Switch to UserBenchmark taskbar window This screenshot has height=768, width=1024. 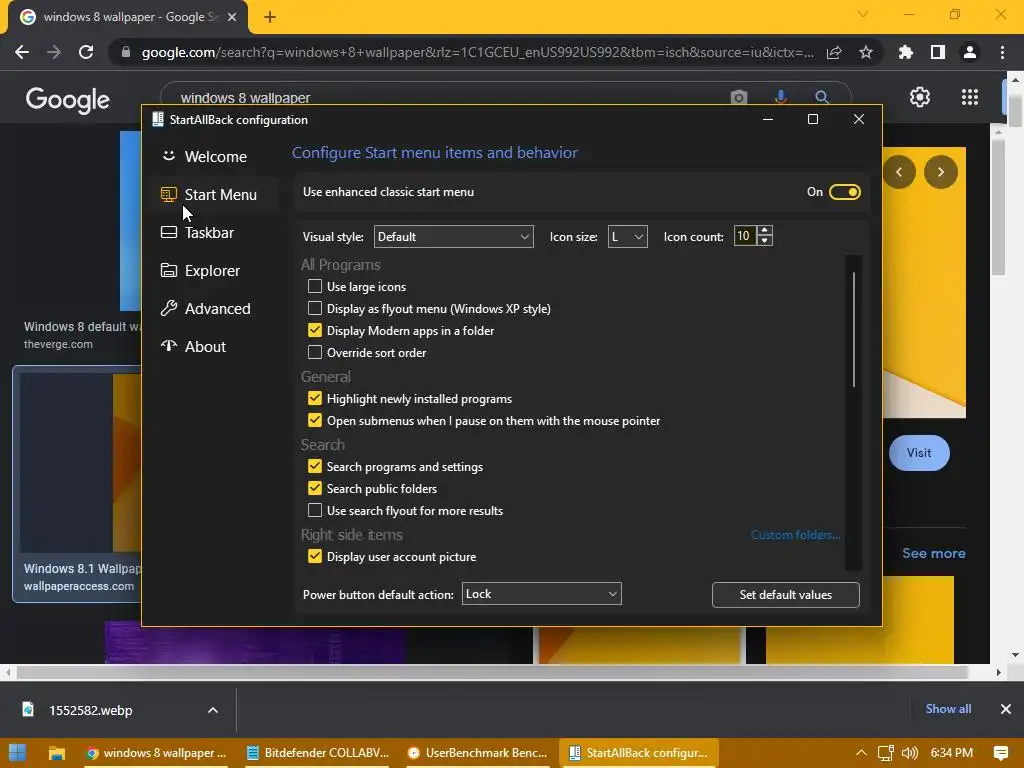pyautogui.click(x=477, y=753)
